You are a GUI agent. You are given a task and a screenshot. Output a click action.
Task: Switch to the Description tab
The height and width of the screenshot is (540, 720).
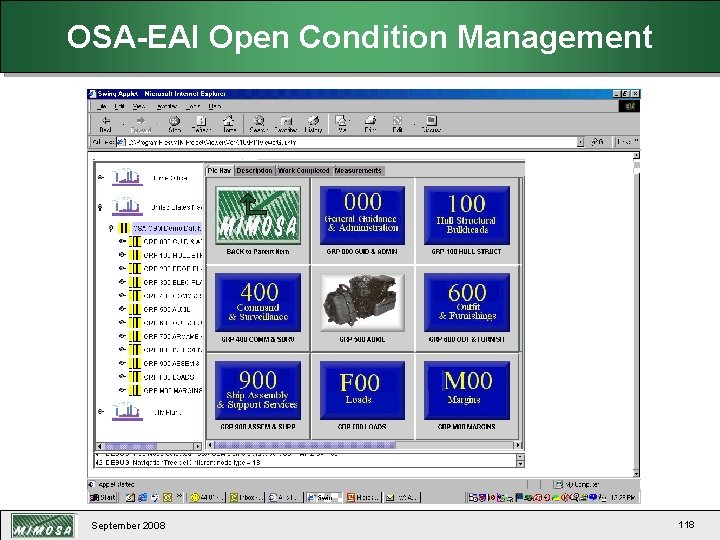(x=254, y=170)
